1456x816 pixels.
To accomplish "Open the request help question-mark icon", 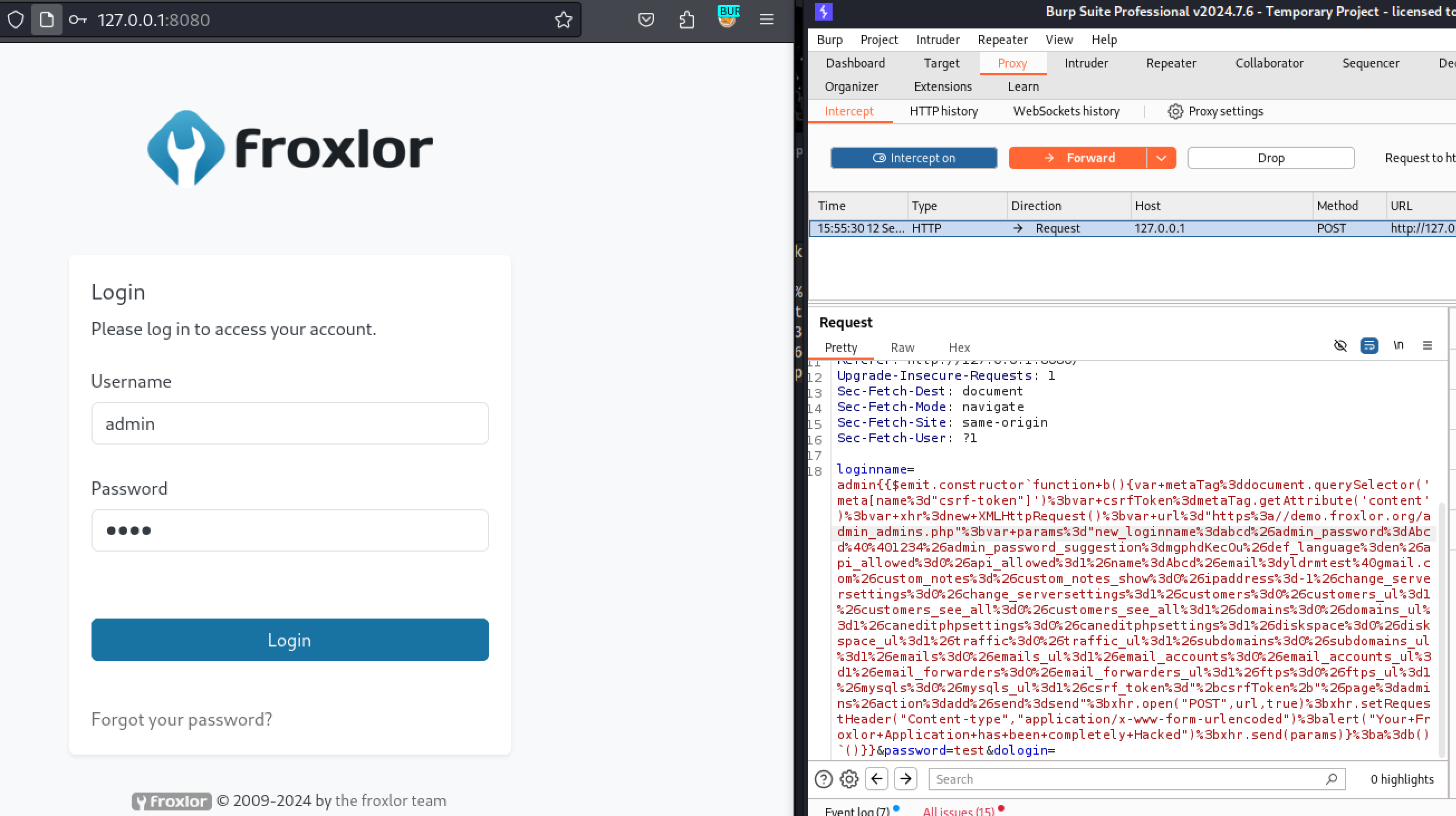I will tap(823, 779).
